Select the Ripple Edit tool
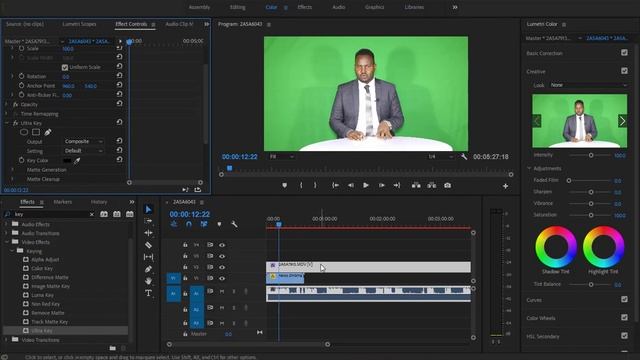640x360 pixels. (149, 233)
